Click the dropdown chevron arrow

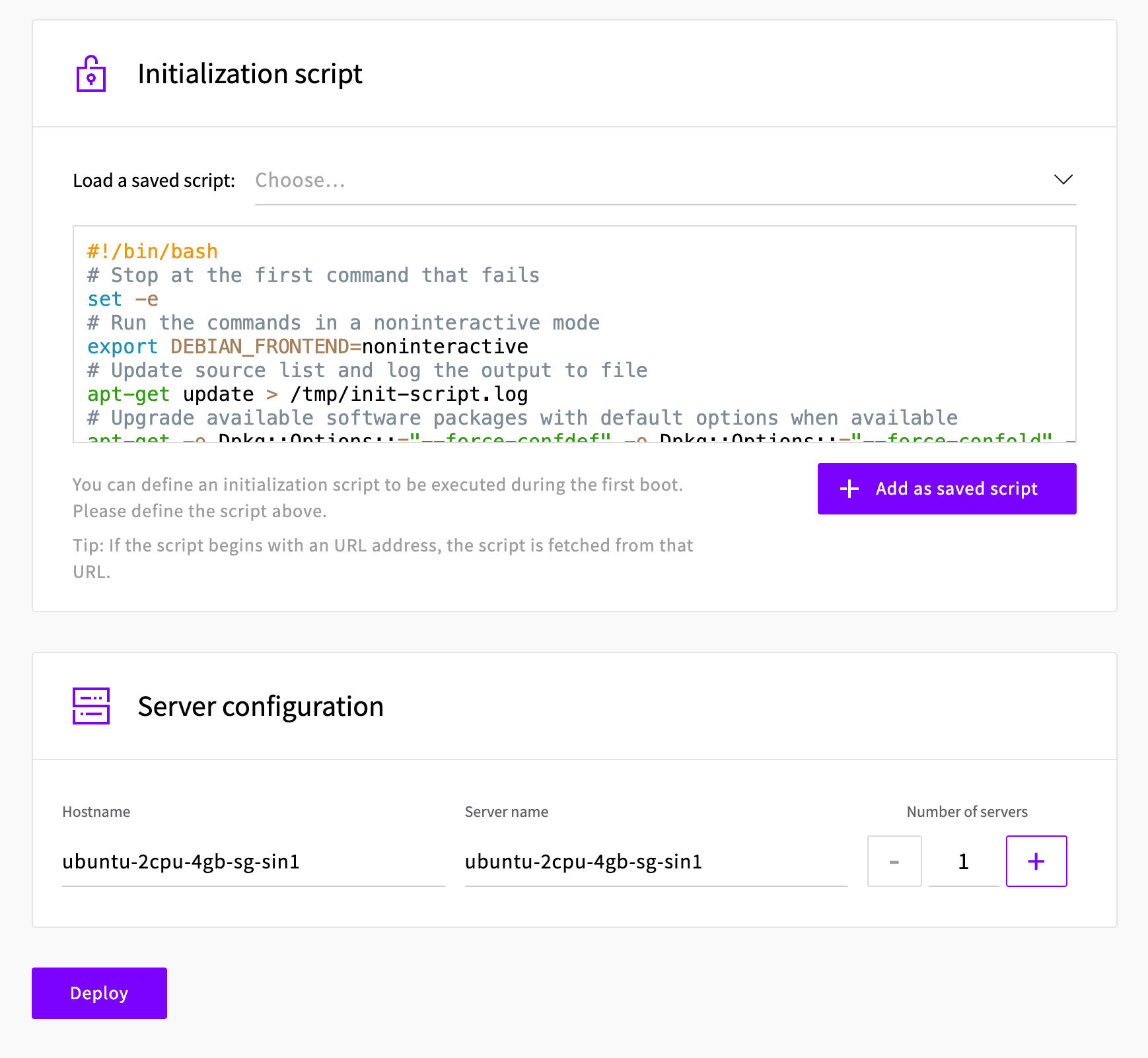point(1063,180)
